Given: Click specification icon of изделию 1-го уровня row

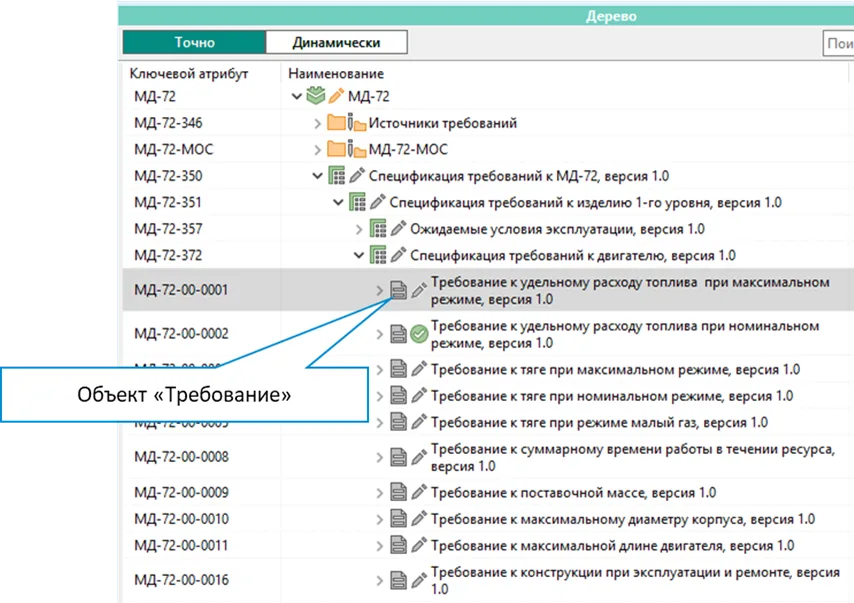Looking at the screenshot, I should [x=357, y=202].
